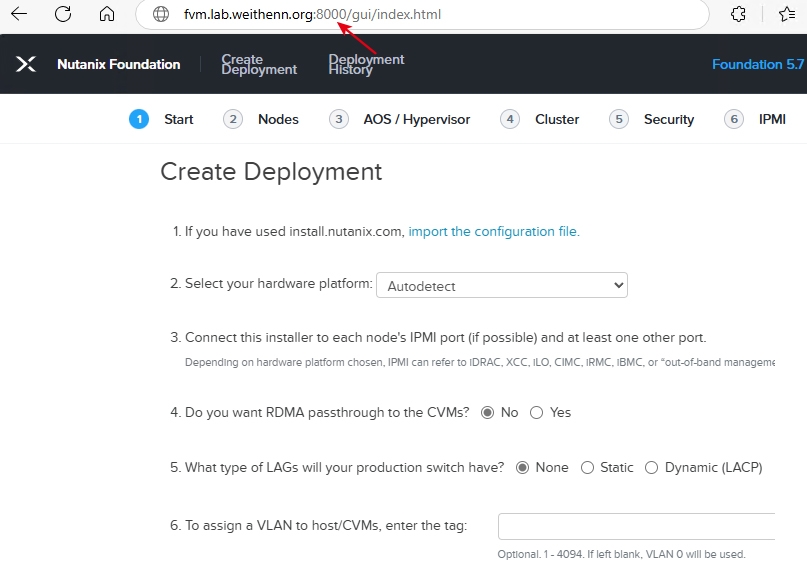Open the browser extensions puzzle icon
Viewport: 807px width, 567px height.
click(739, 14)
